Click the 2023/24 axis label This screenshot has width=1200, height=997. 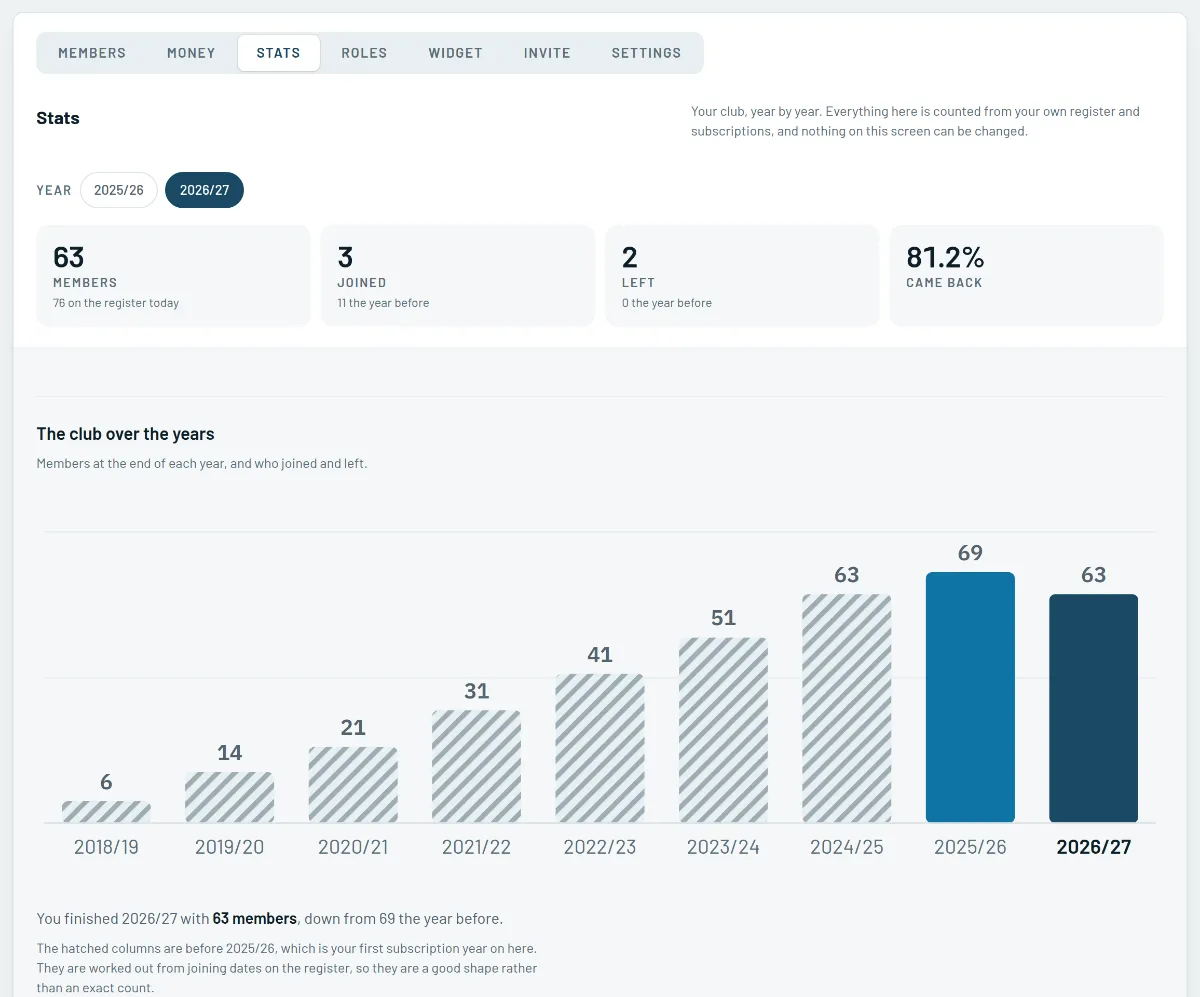[723, 847]
